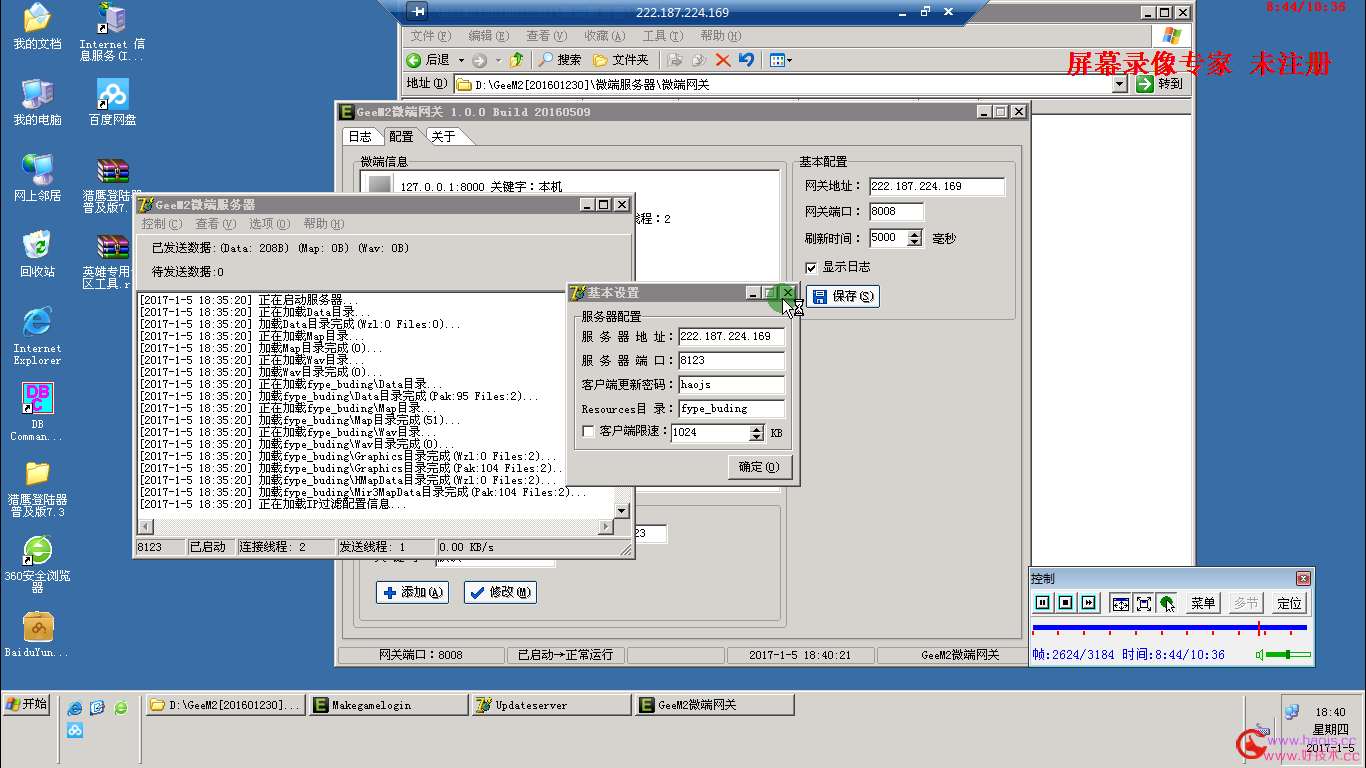
Task: Enable 客户端限速 checkbox
Action: pyautogui.click(x=588, y=432)
